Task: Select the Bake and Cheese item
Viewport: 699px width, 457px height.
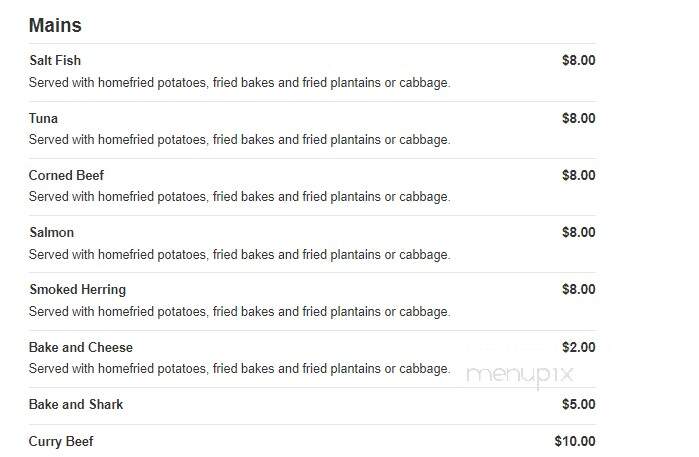Action: (81, 347)
